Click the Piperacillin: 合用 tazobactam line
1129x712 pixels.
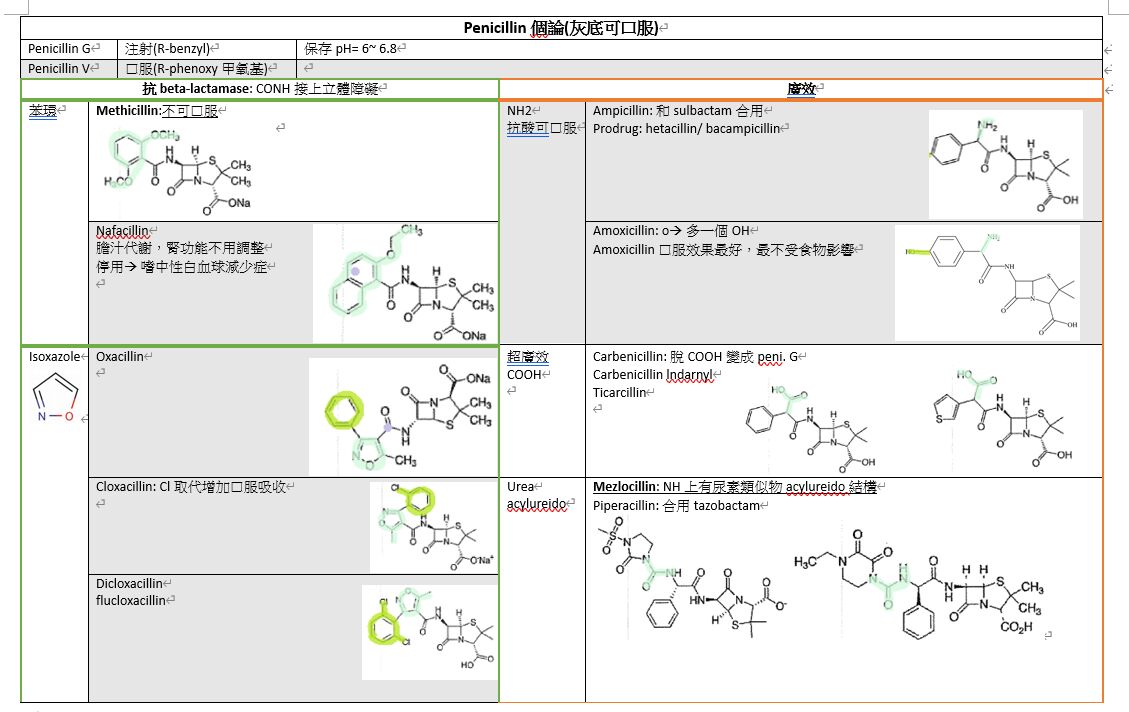[x=677, y=506]
